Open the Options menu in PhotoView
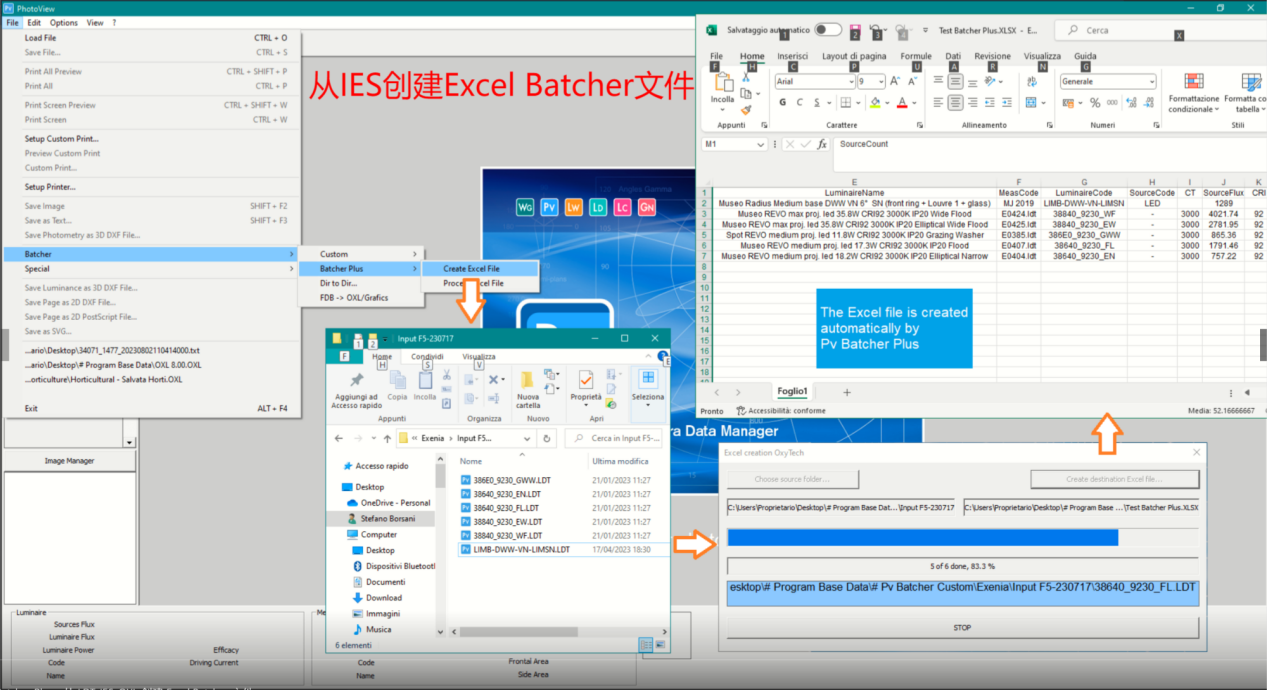The width and height of the screenshot is (1267, 690). pos(63,22)
